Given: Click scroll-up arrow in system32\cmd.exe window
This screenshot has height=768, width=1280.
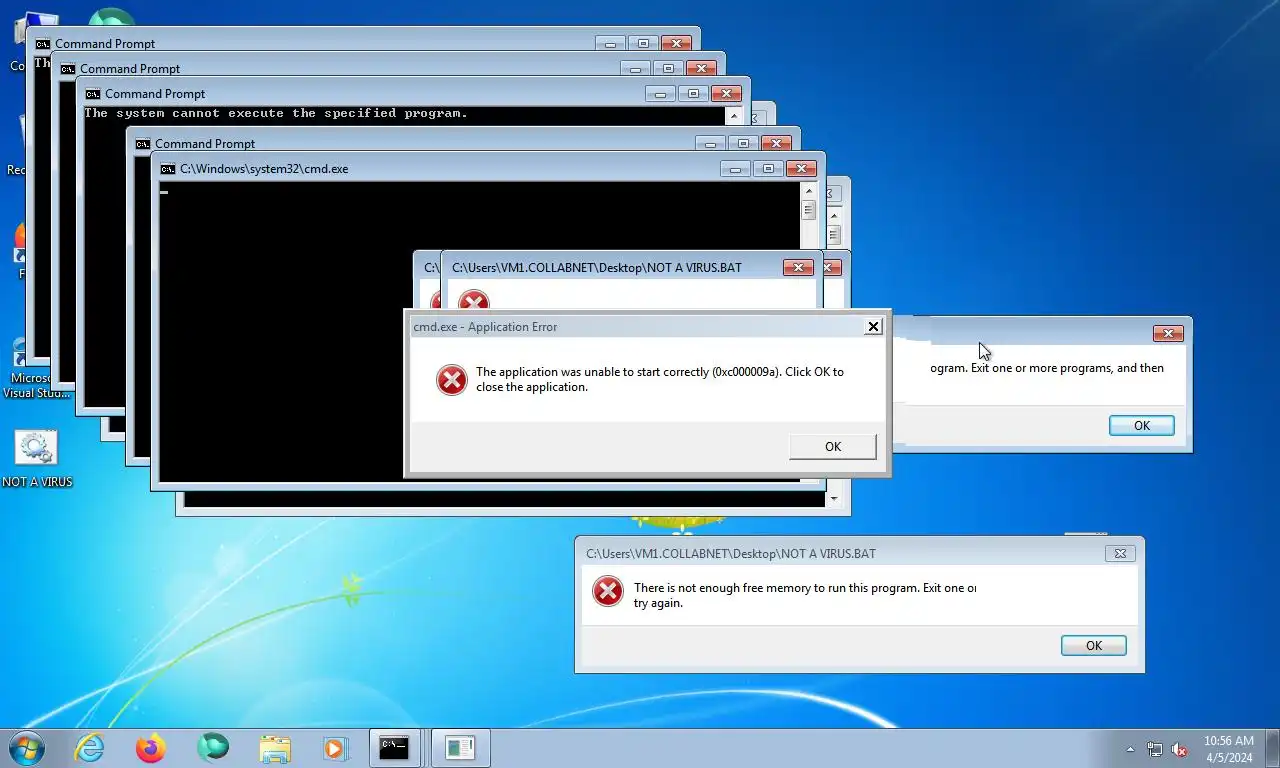Looking at the screenshot, I should coord(809,190).
